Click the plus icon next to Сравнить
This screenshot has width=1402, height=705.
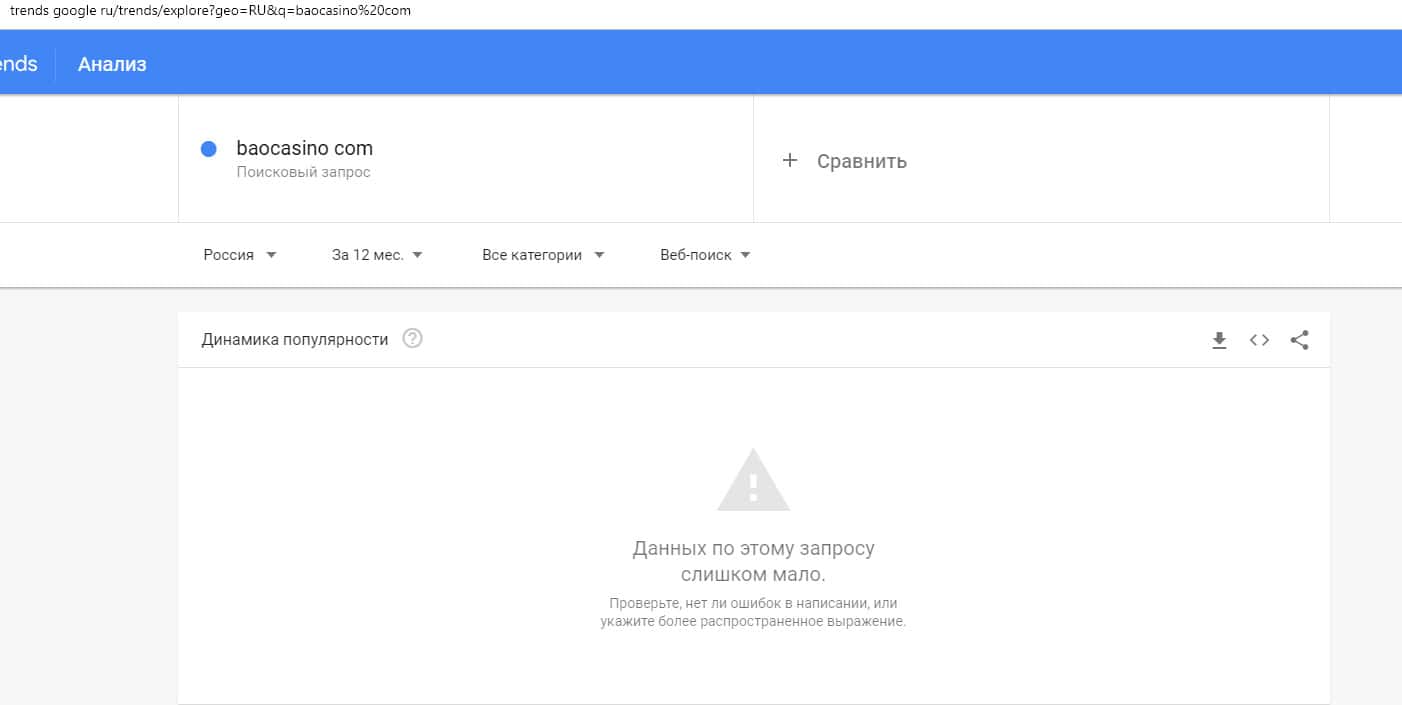[790, 160]
